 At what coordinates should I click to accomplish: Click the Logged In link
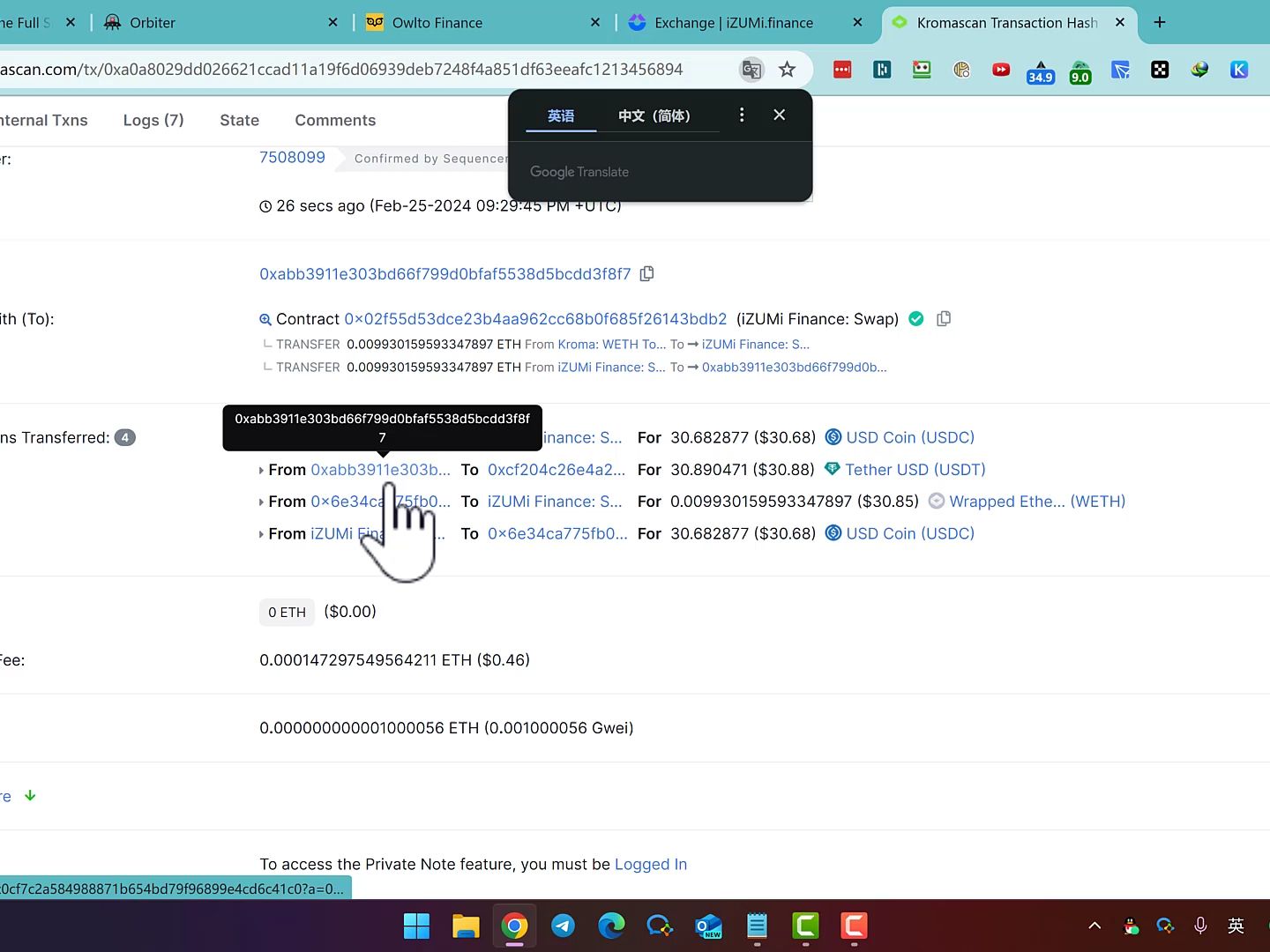point(651,864)
